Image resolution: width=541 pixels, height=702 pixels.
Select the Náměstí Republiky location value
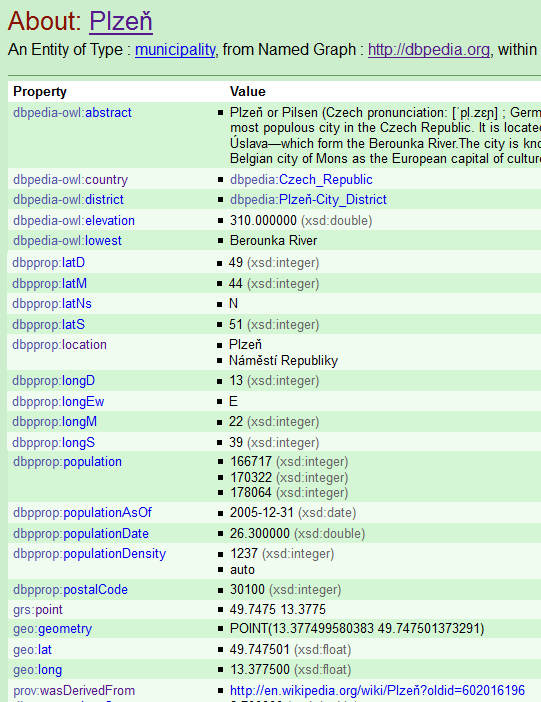coord(283,361)
